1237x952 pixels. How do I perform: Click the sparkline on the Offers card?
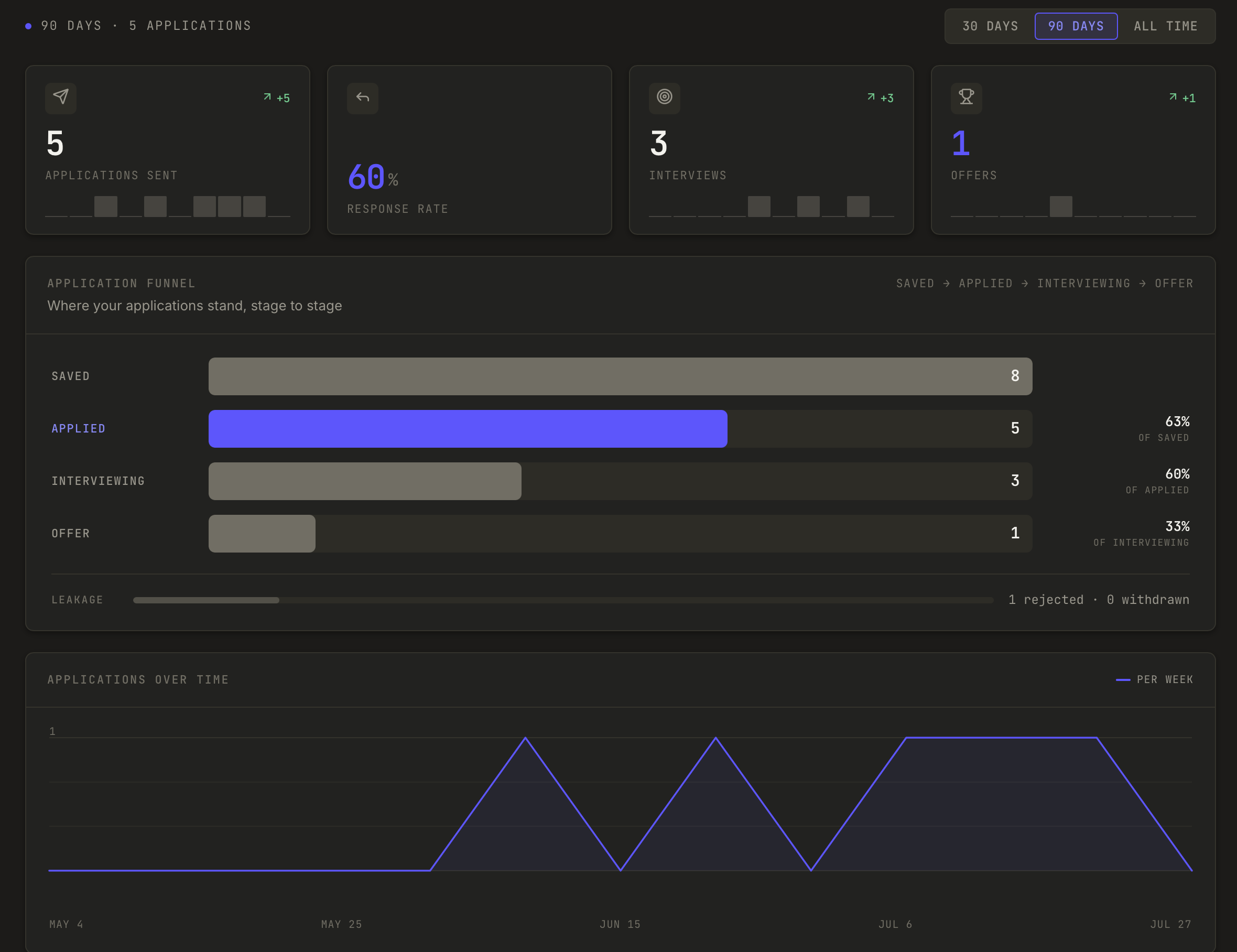coord(1073,207)
